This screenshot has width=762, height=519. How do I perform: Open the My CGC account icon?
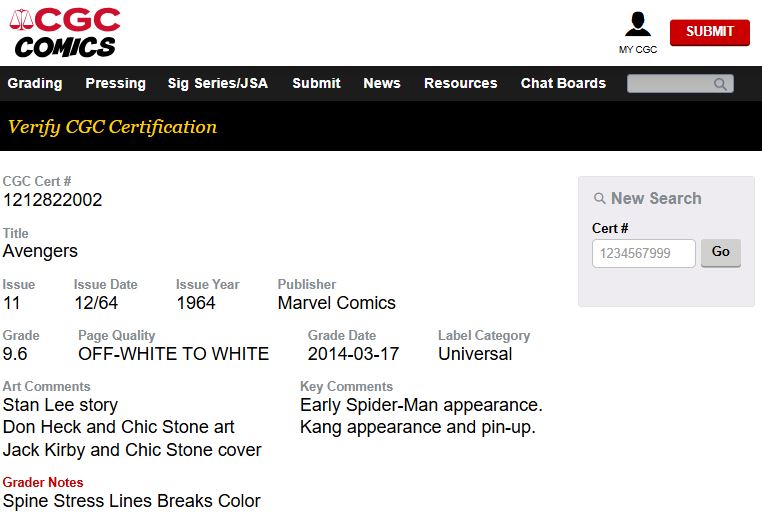638,24
